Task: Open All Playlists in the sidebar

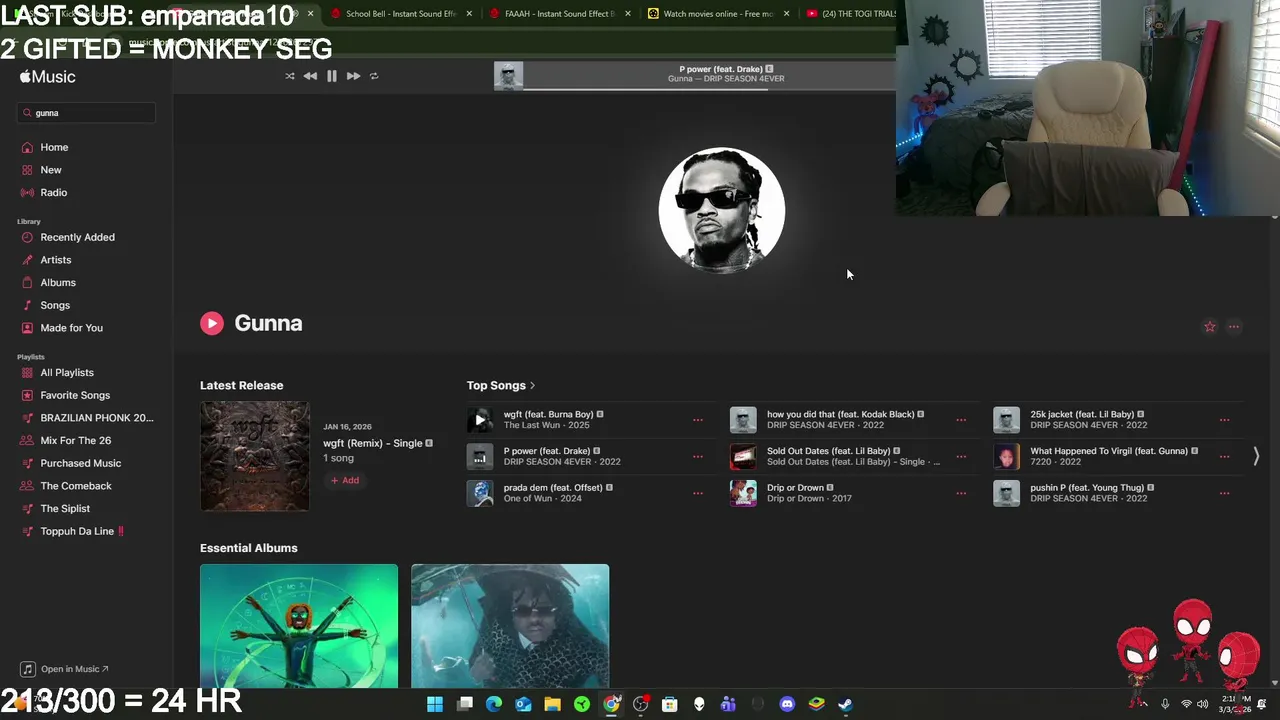Action: 67,373
